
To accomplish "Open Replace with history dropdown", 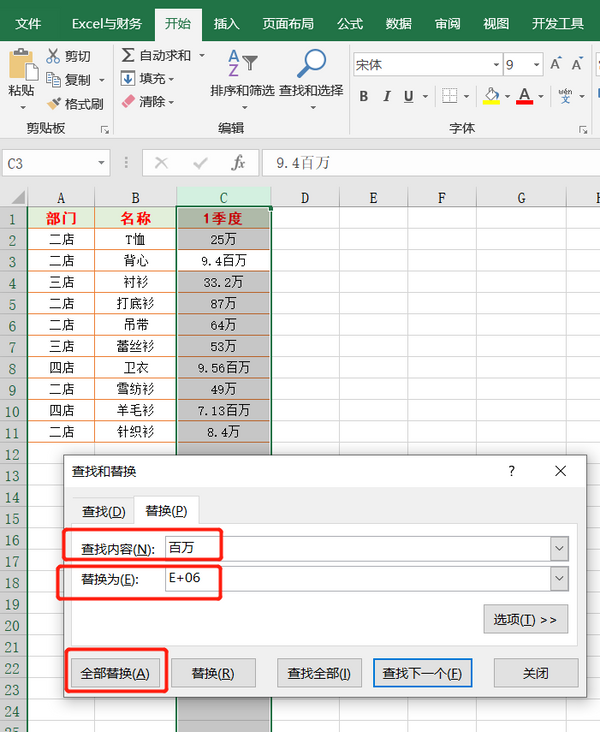I will 559,579.
